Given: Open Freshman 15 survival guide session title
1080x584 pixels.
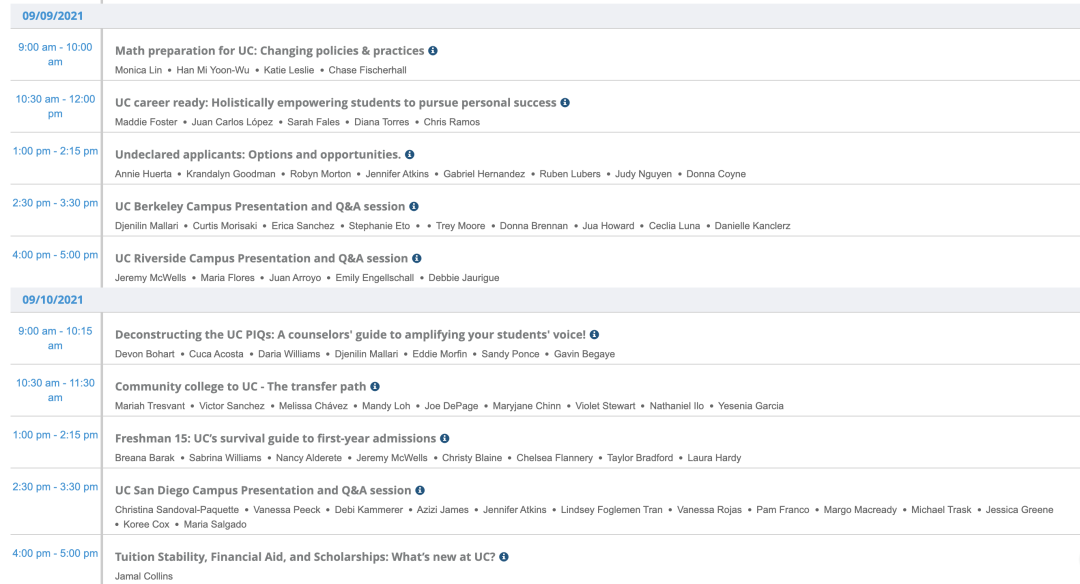Looking at the screenshot, I should tap(276, 438).
